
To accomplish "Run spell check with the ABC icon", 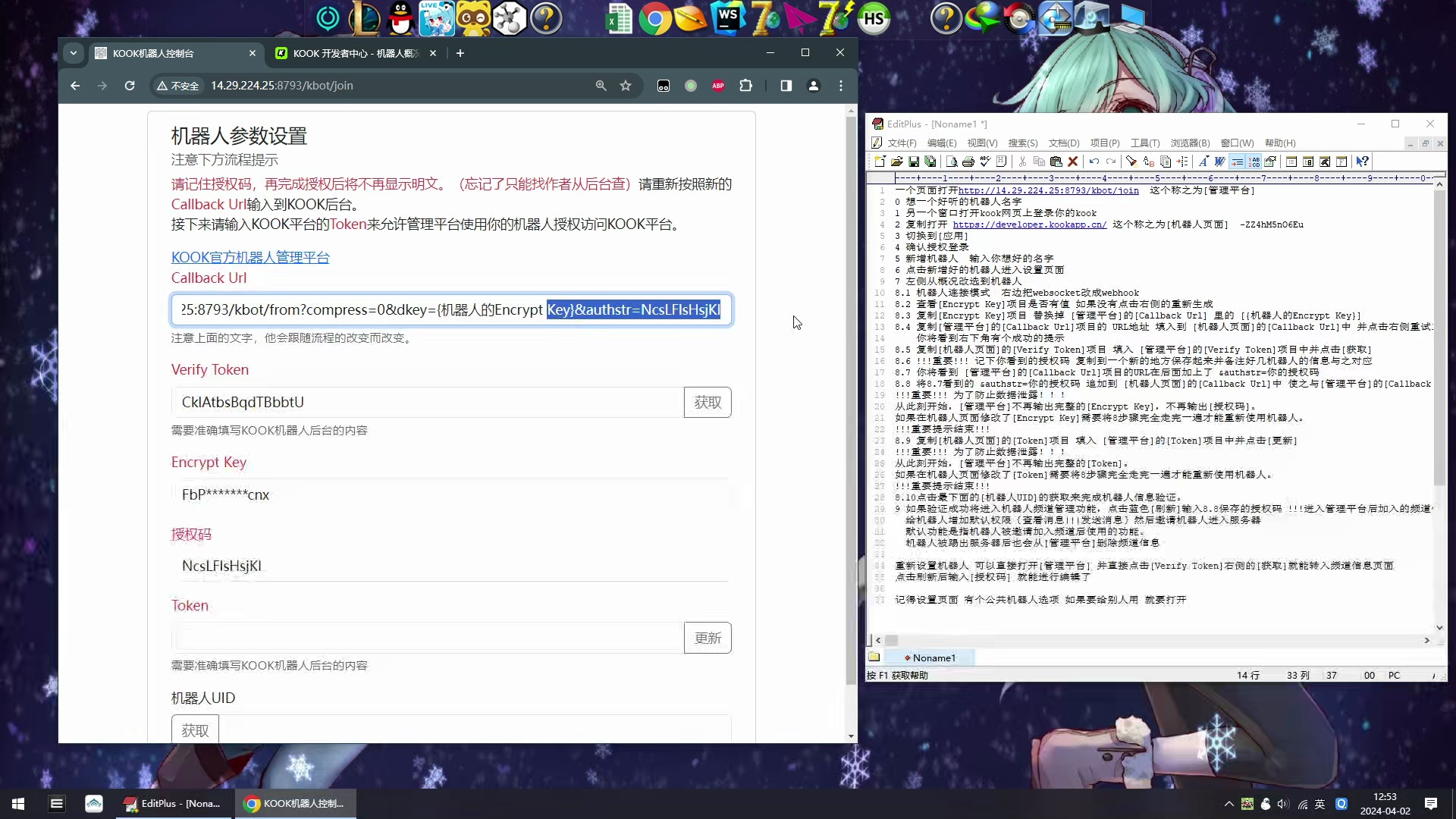I will [x=985, y=162].
